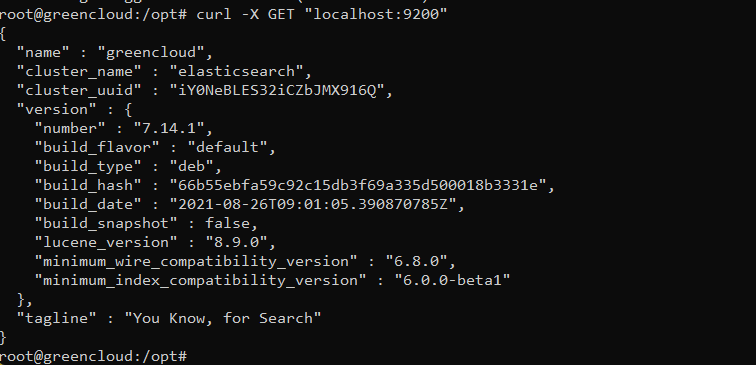Screen dimensions: 756x365
Task: Click the minimum_wire_compatibility_version value "6.8.0"
Action: tap(416, 261)
